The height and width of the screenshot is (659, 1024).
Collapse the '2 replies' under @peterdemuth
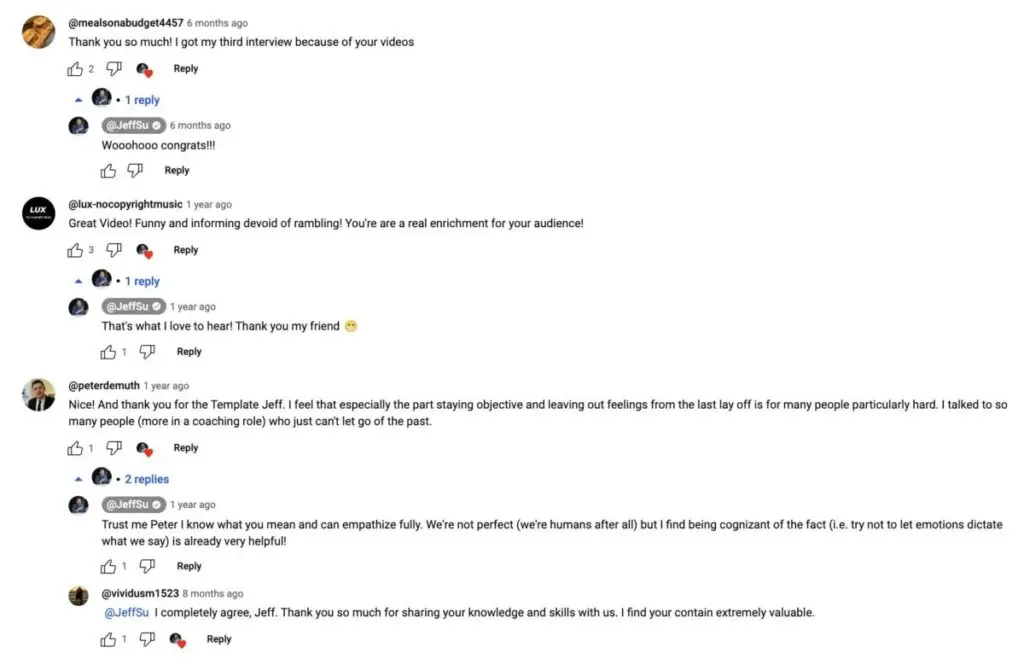tap(80, 478)
